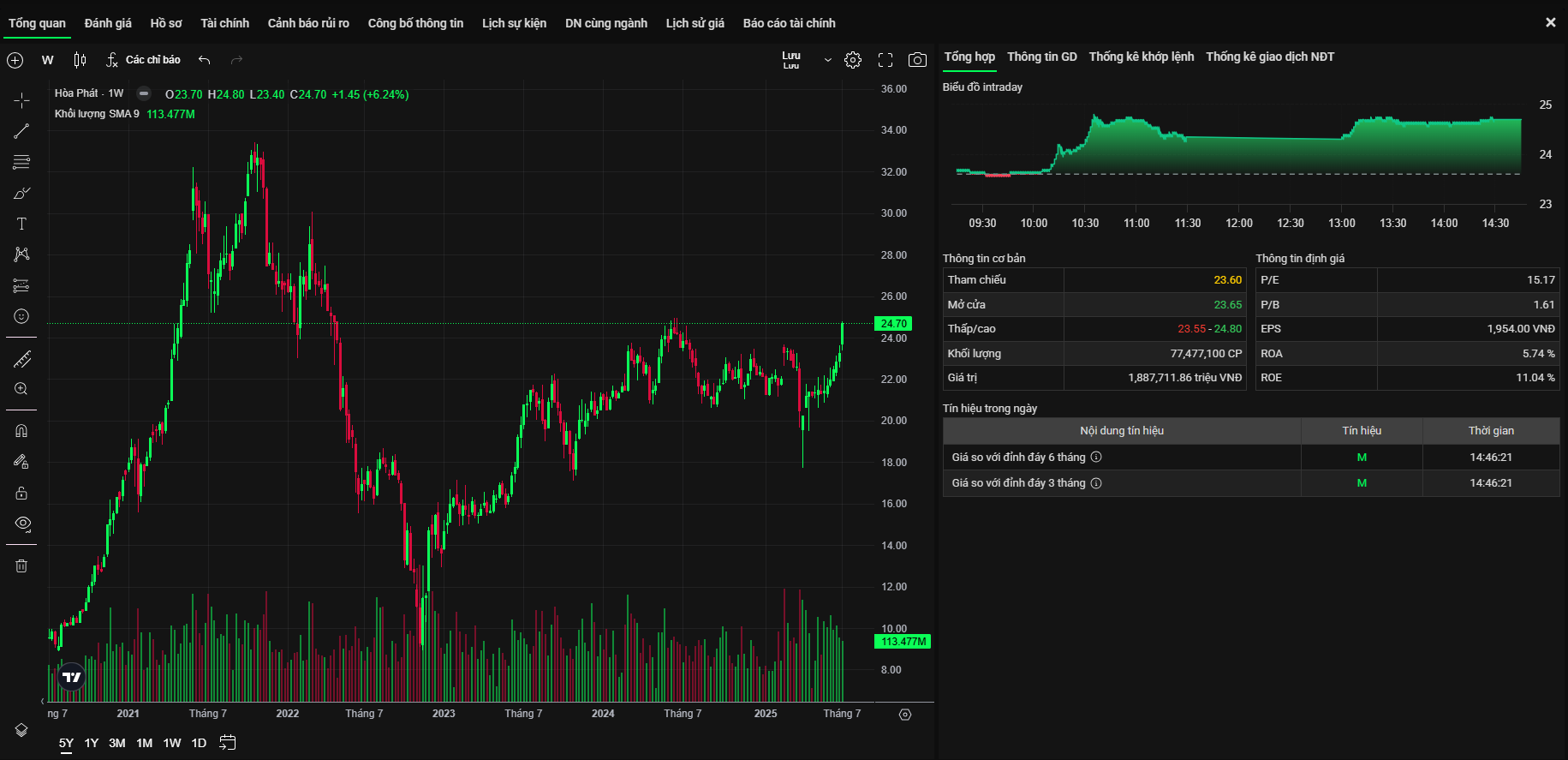Select the 3M time range
The height and width of the screenshot is (760, 1568).
[117, 743]
